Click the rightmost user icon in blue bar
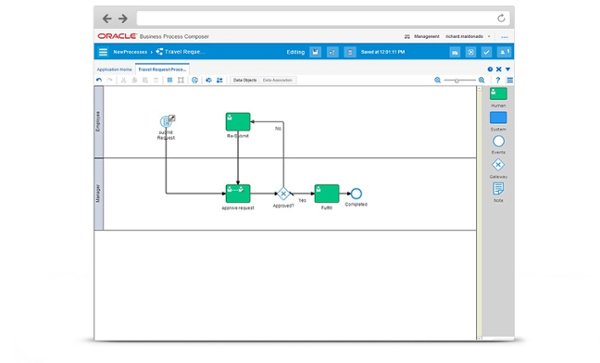This screenshot has height=363, width=600. [503, 52]
